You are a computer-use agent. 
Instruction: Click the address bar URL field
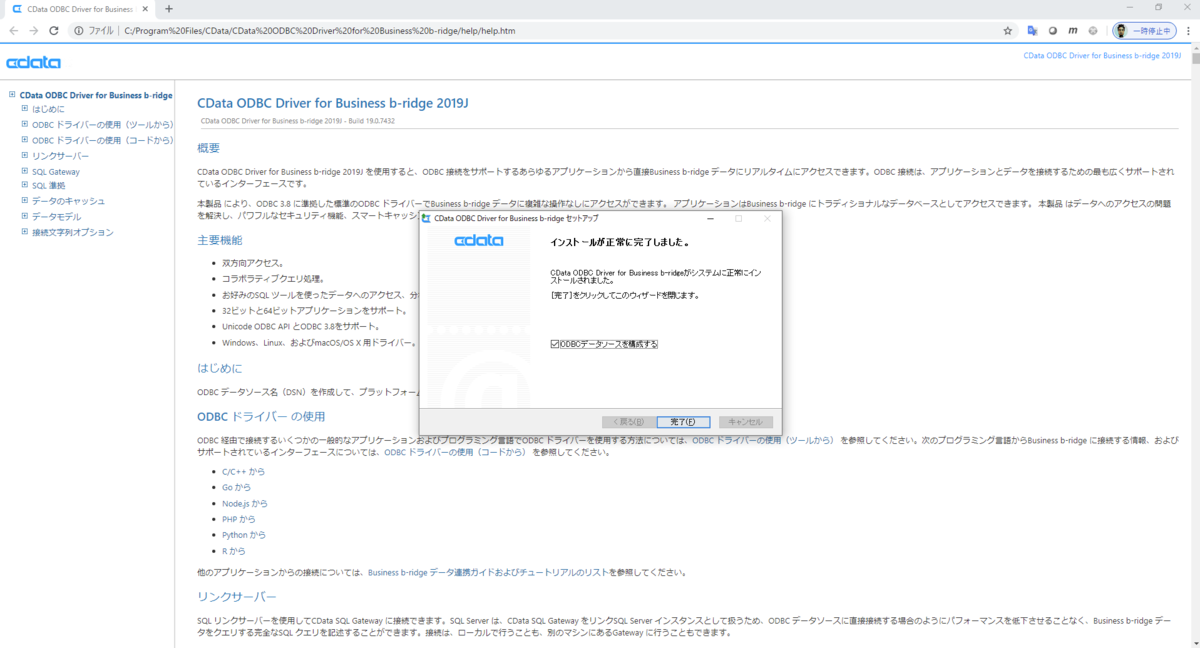(x=540, y=31)
